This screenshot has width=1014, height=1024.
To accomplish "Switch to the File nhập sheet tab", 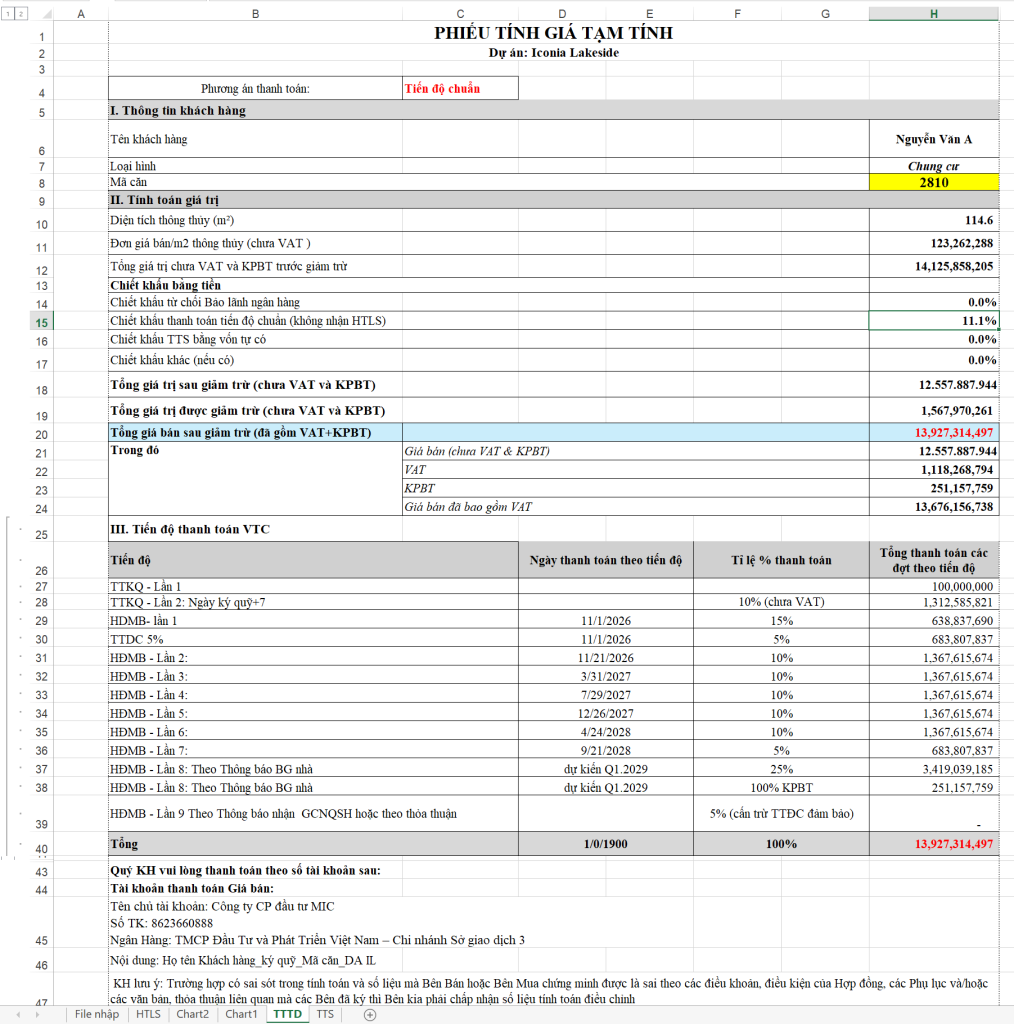I will pyautogui.click(x=97, y=1014).
